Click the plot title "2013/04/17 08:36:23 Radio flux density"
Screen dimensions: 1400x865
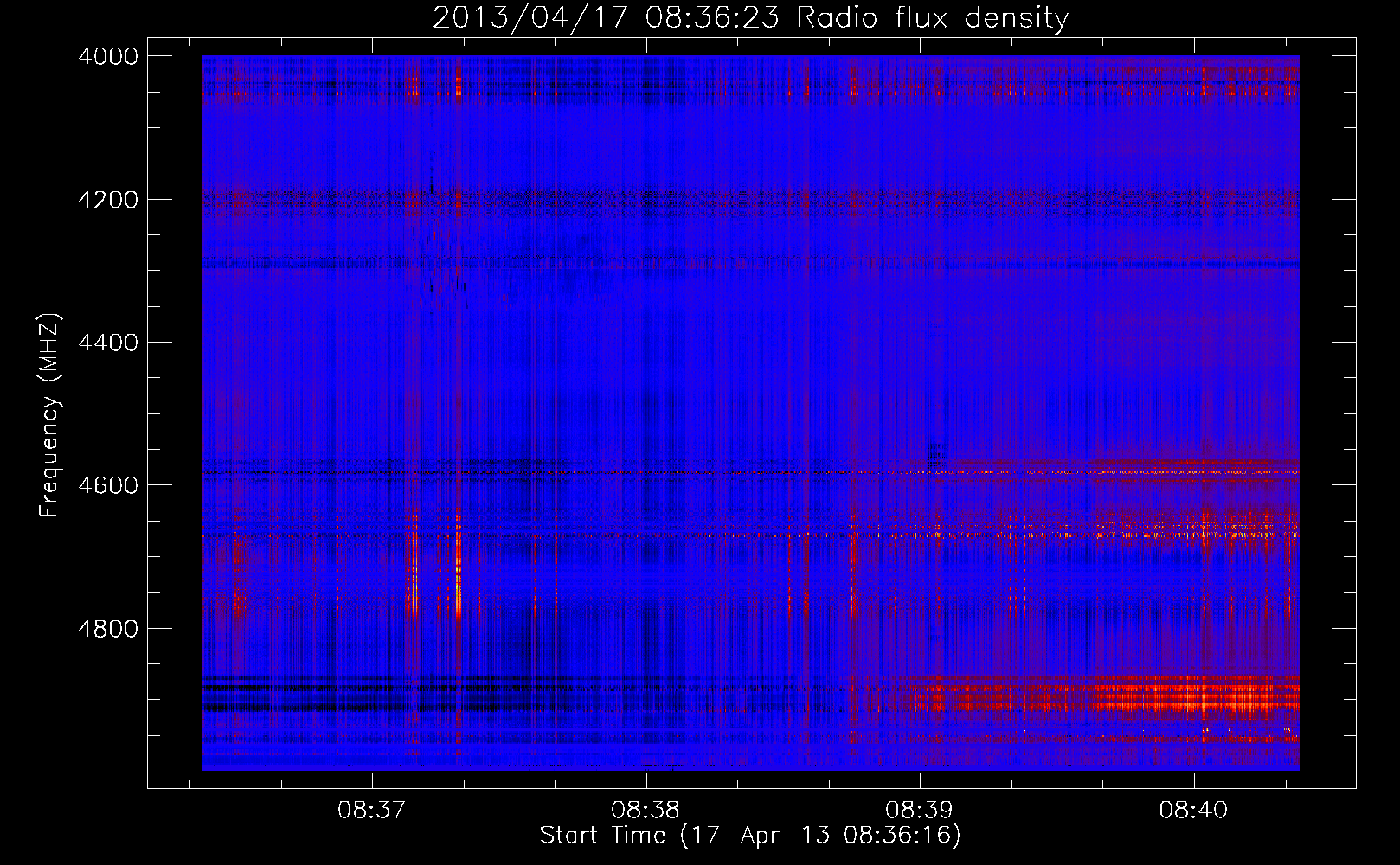coord(750,17)
